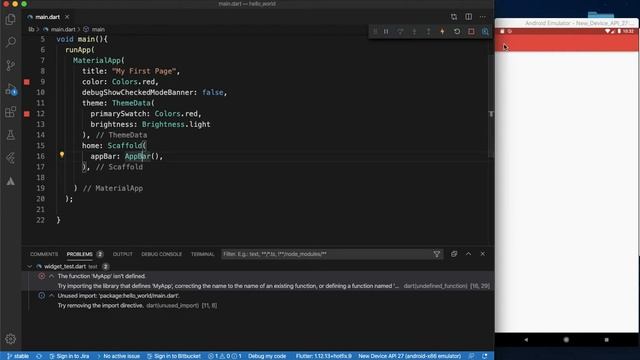Maximize the panel with the chevron-up icon
Image resolution: width=640 pixels, height=360 pixels.
[469, 254]
